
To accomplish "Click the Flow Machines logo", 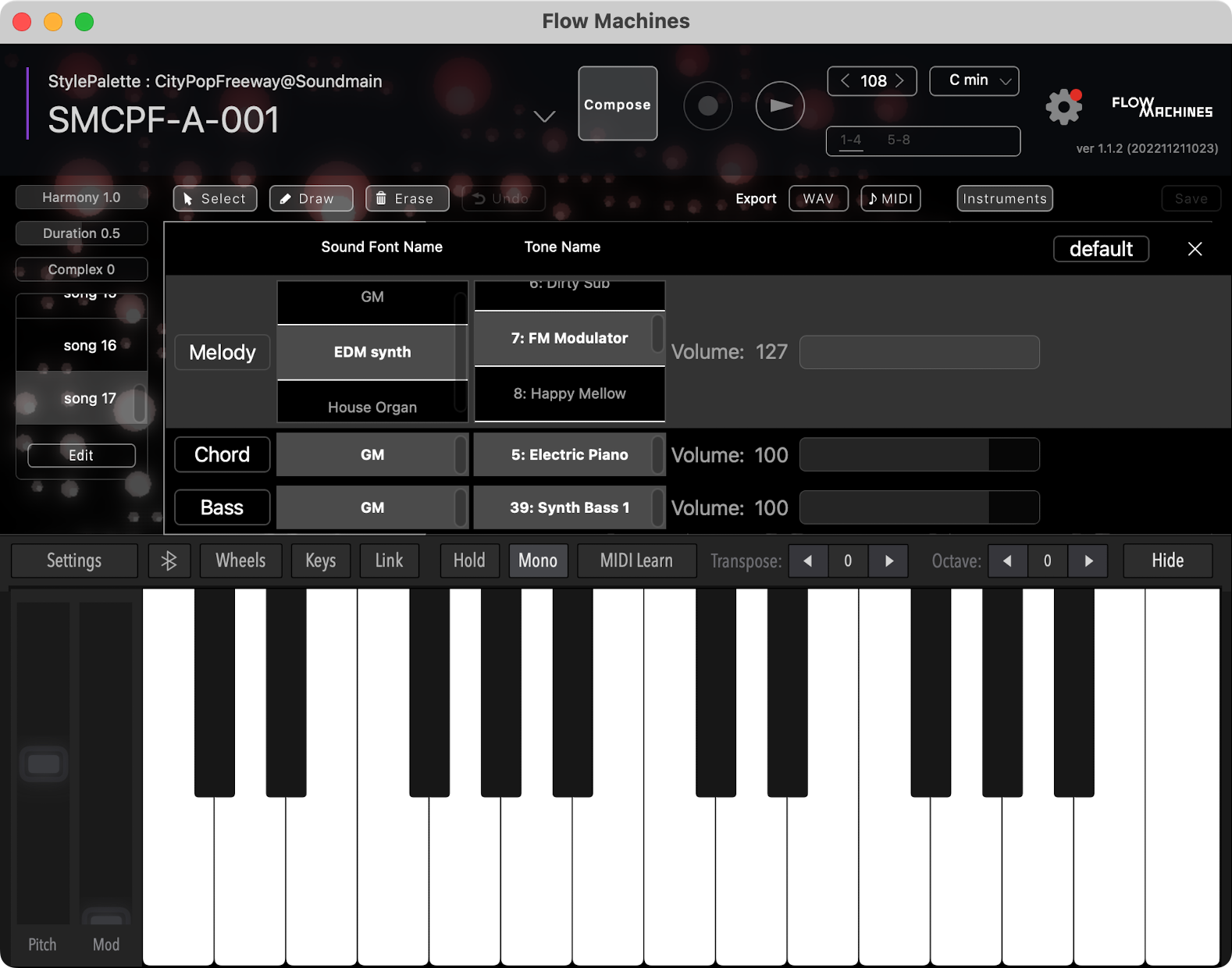I will [x=1163, y=107].
